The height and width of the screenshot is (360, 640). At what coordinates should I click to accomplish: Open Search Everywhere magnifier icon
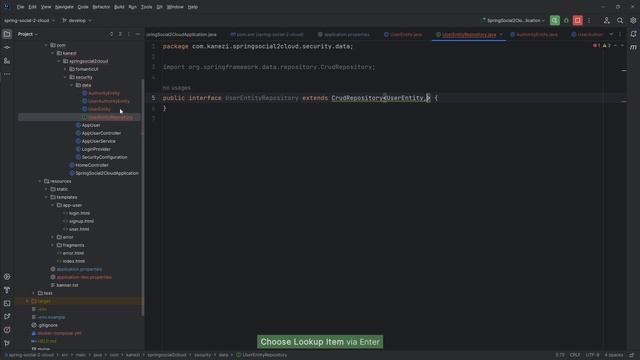coord(620,20)
